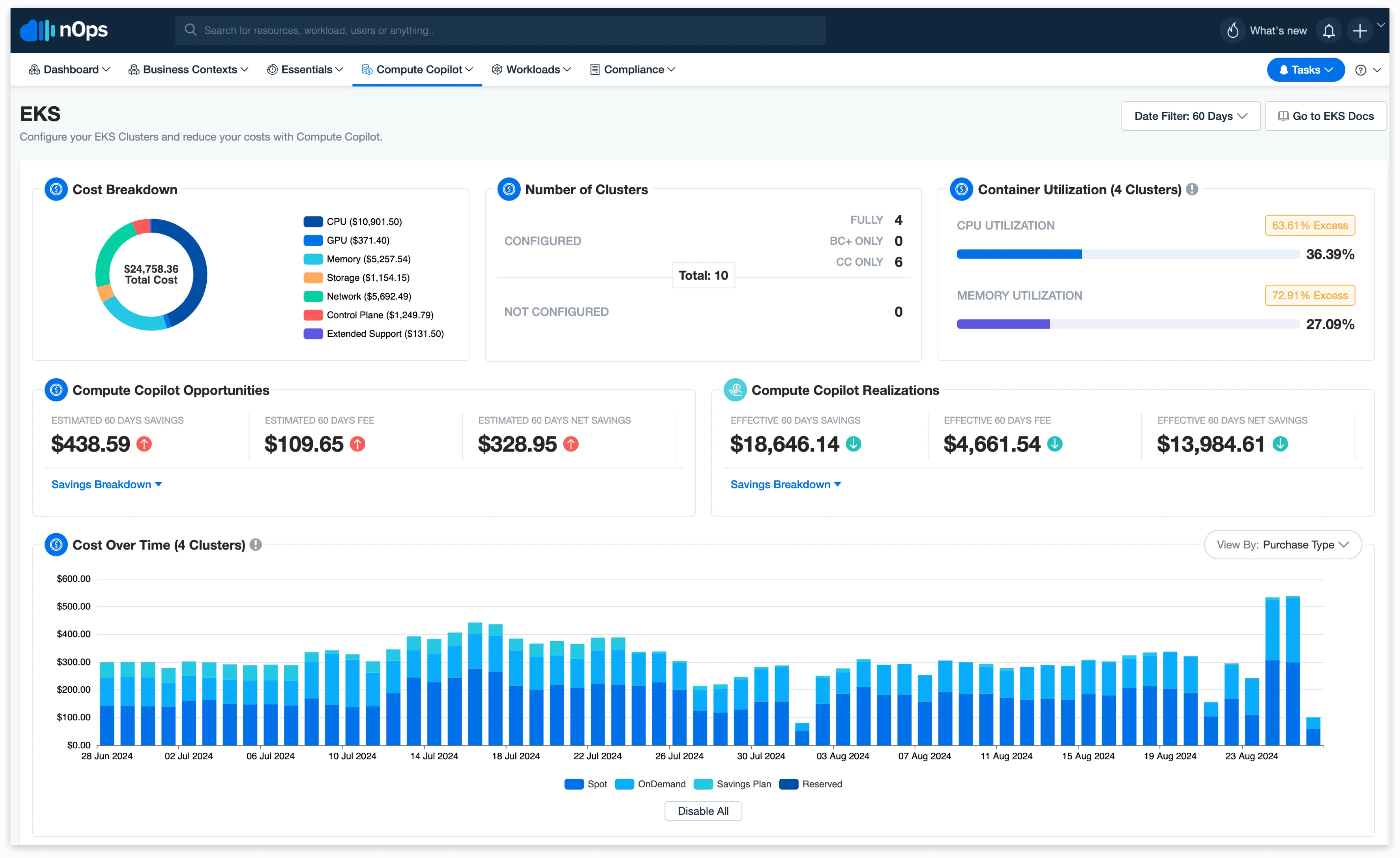Click the 72.91% Excess badge
Screen dimensions: 1400x858
[1309, 296]
